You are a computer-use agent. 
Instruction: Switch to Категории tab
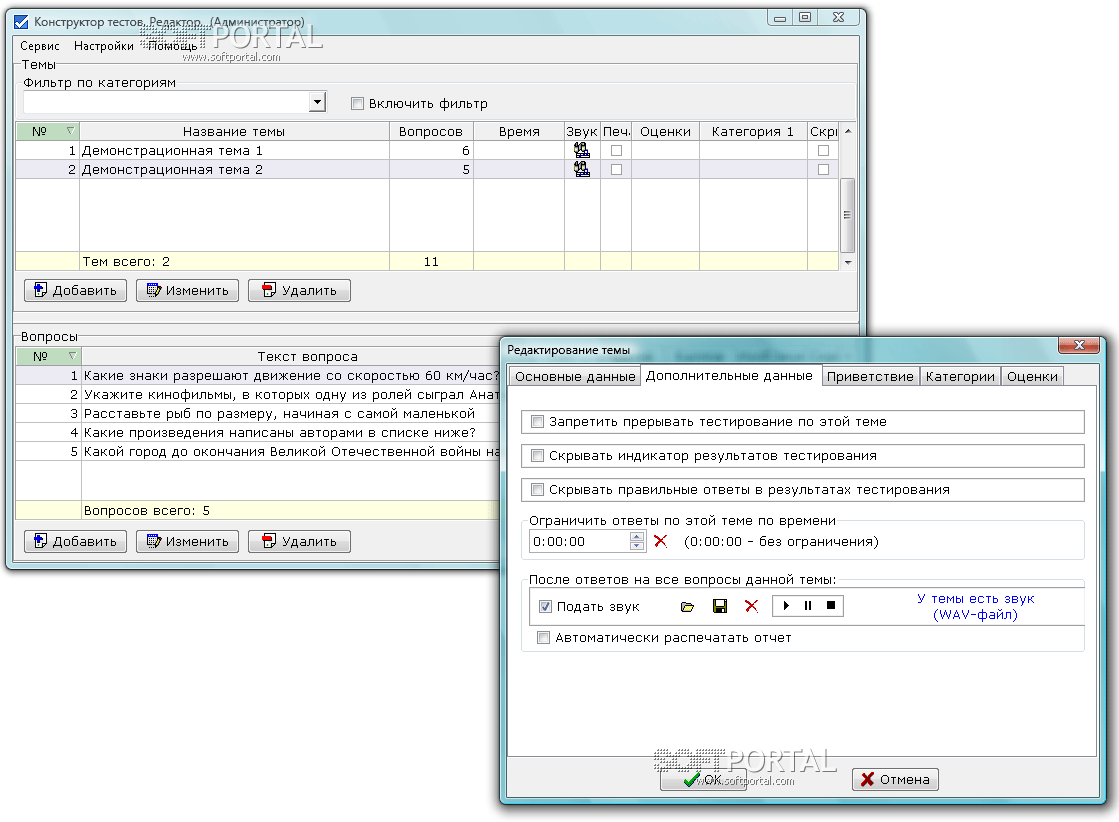coord(960,376)
